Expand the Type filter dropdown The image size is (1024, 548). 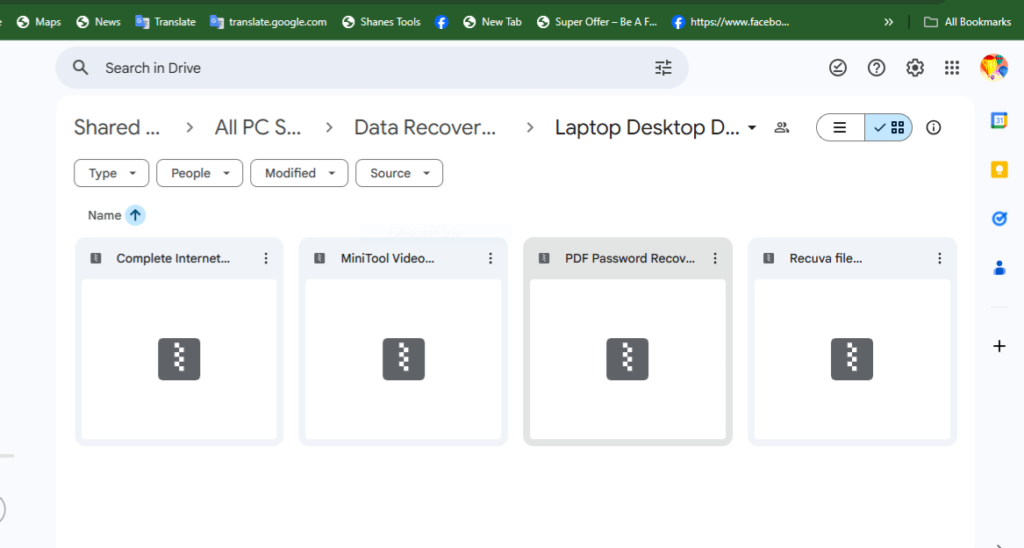pyautogui.click(x=111, y=173)
